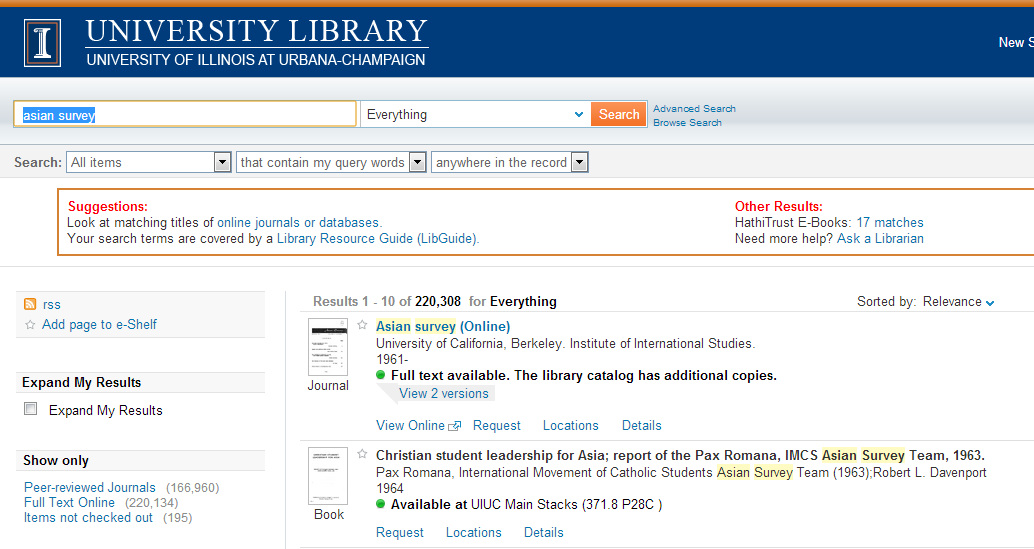Open Locations tab for Christian student leadership
Viewport: 1034px width, 549px height.
[x=473, y=533]
